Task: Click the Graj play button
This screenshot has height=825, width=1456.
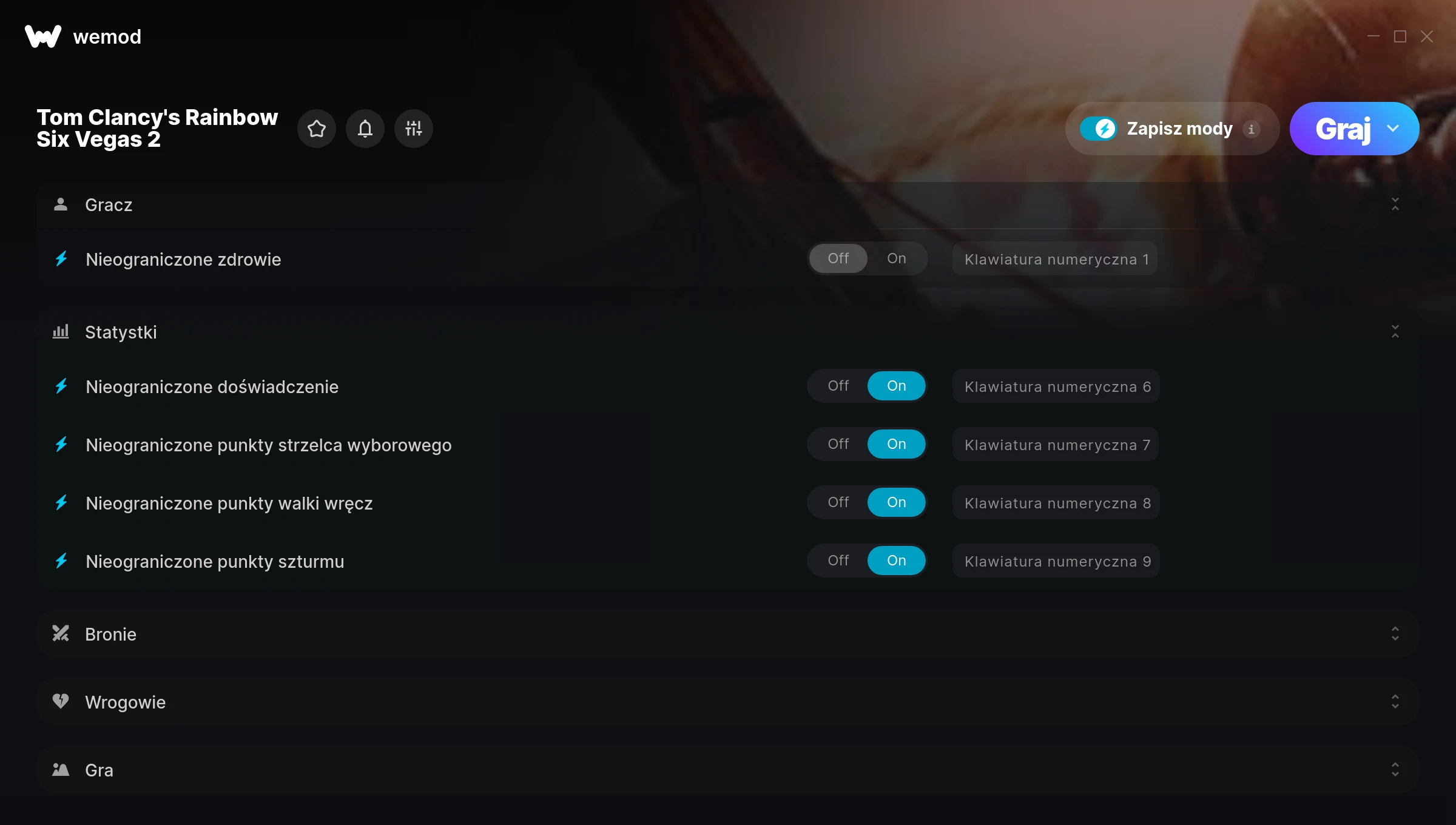Action: (x=1343, y=129)
